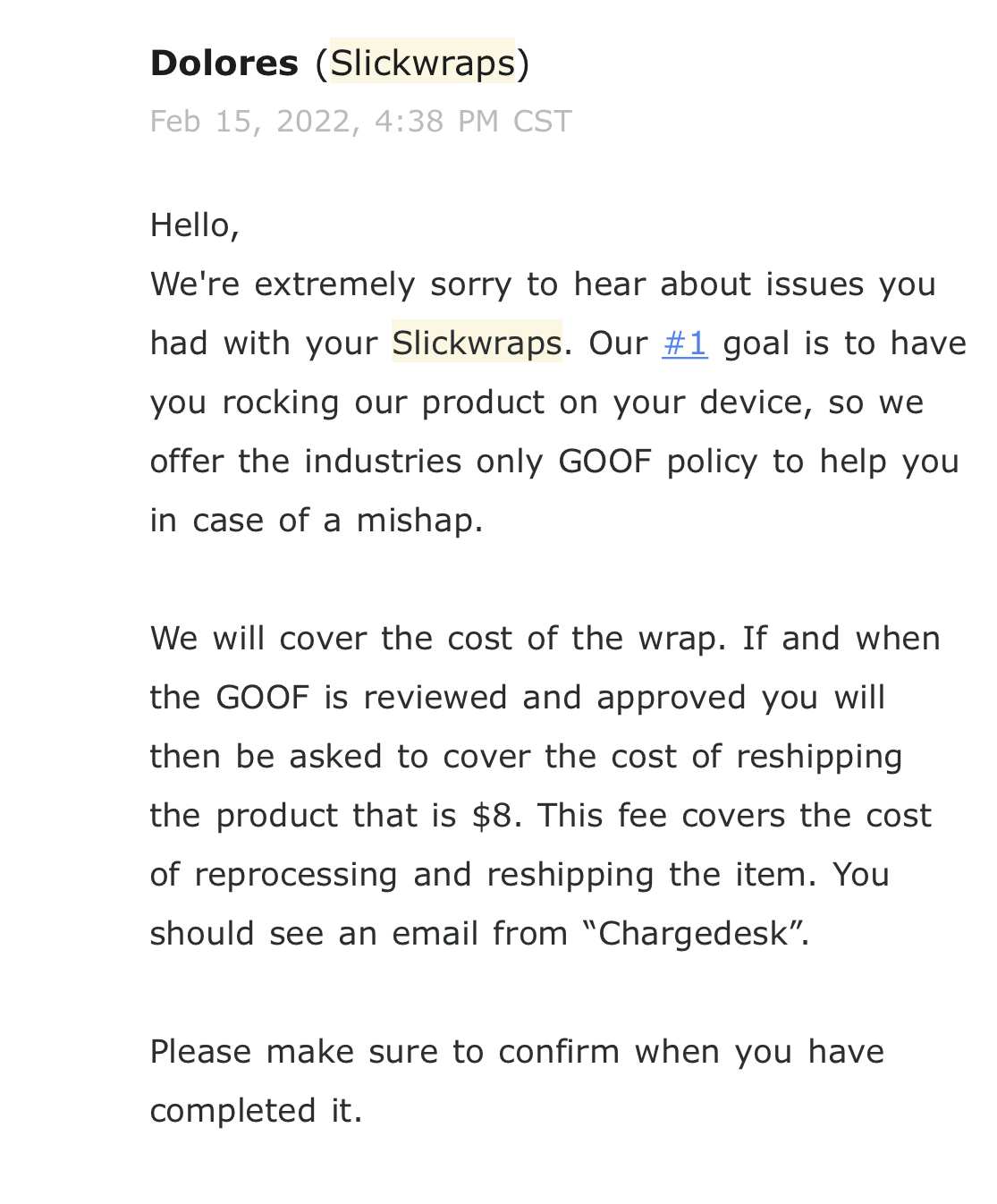This screenshot has width=997, height=1204.
Task: Click the phrase "in case of a mishap"
Action: [x=317, y=521]
